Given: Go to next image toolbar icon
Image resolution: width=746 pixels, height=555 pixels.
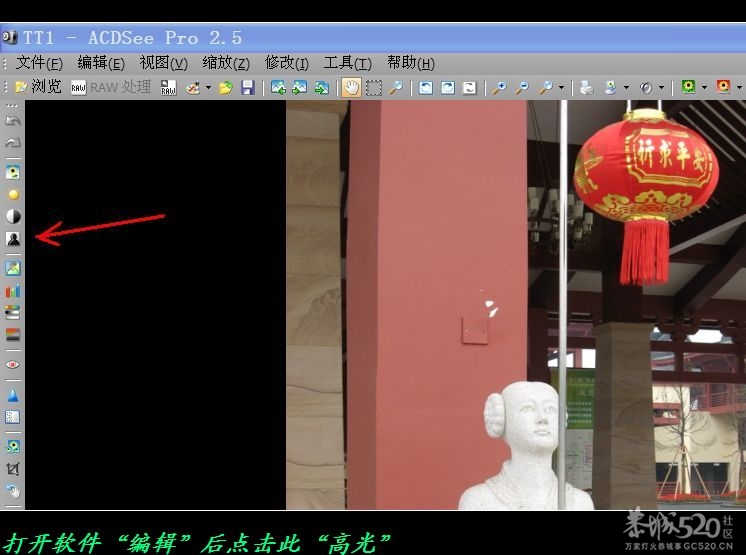Looking at the screenshot, I should pos(300,88).
